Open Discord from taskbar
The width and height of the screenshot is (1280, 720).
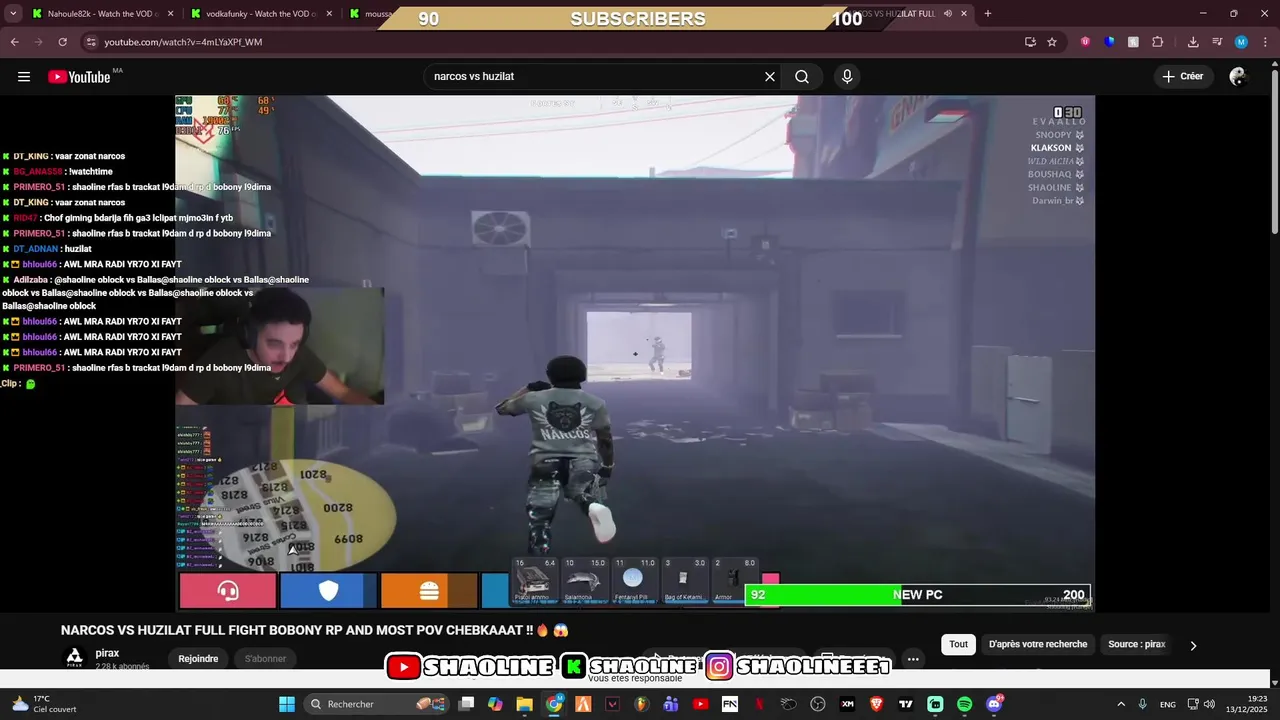pos(994,704)
